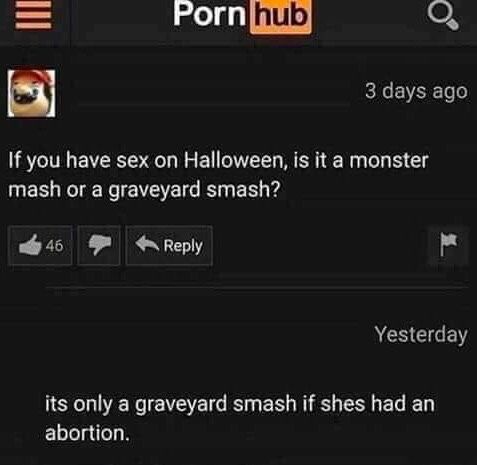
Task: Click the 46 likes count
Action: click(54, 246)
